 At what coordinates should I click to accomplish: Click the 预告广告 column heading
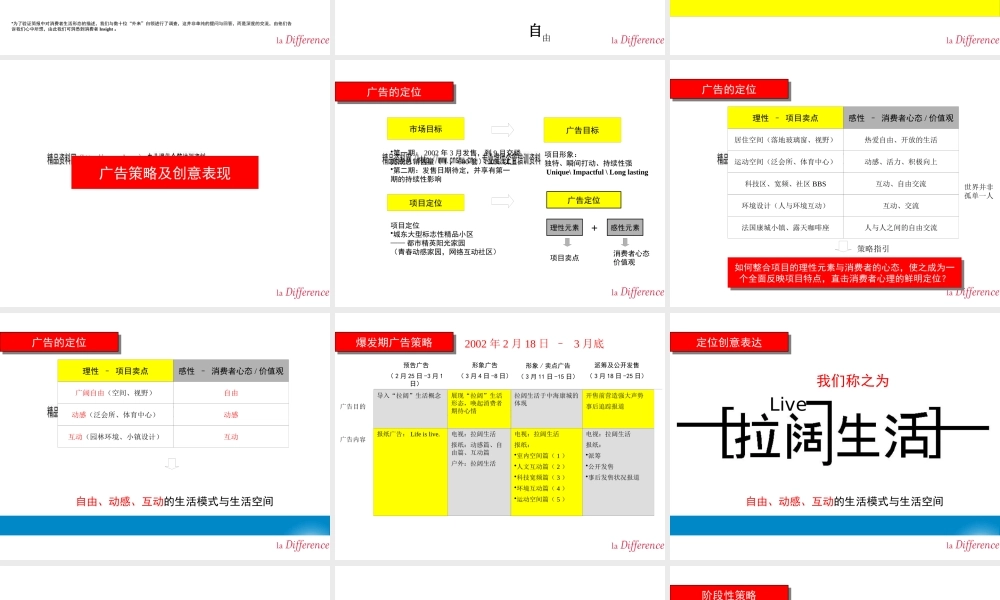(x=416, y=365)
